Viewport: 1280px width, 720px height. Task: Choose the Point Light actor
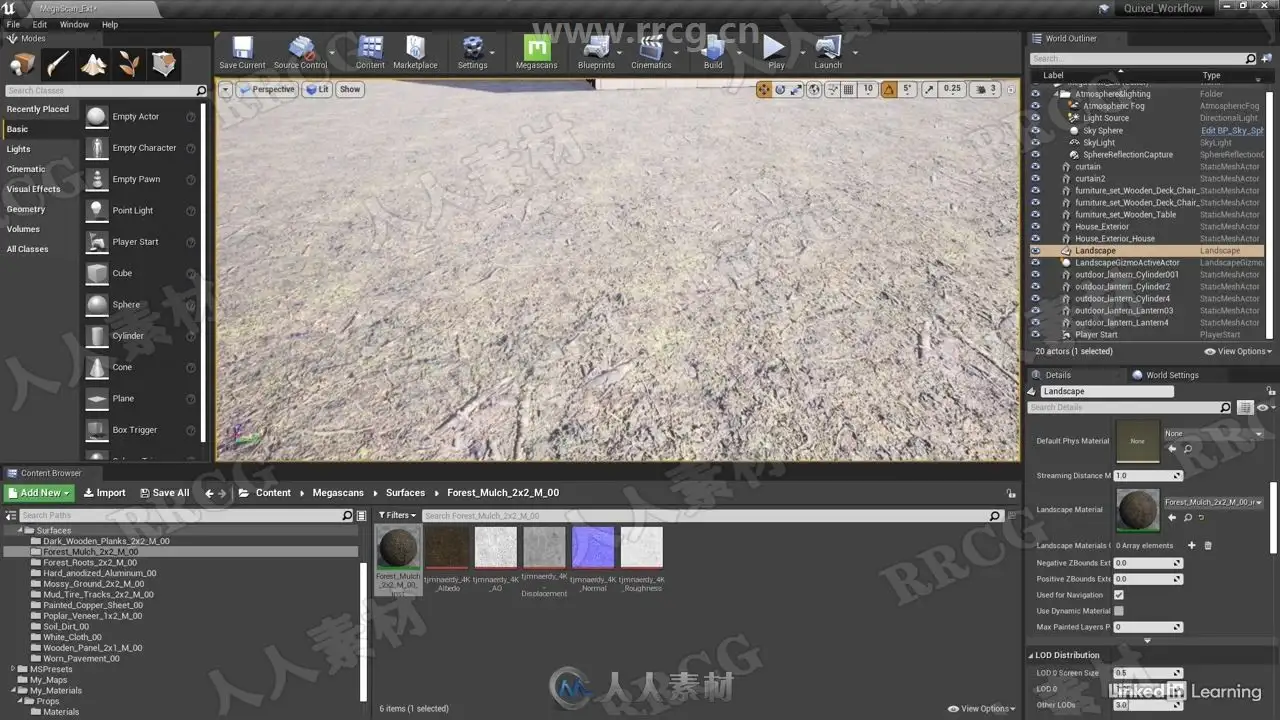pyautogui.click(x=140, y=210)
